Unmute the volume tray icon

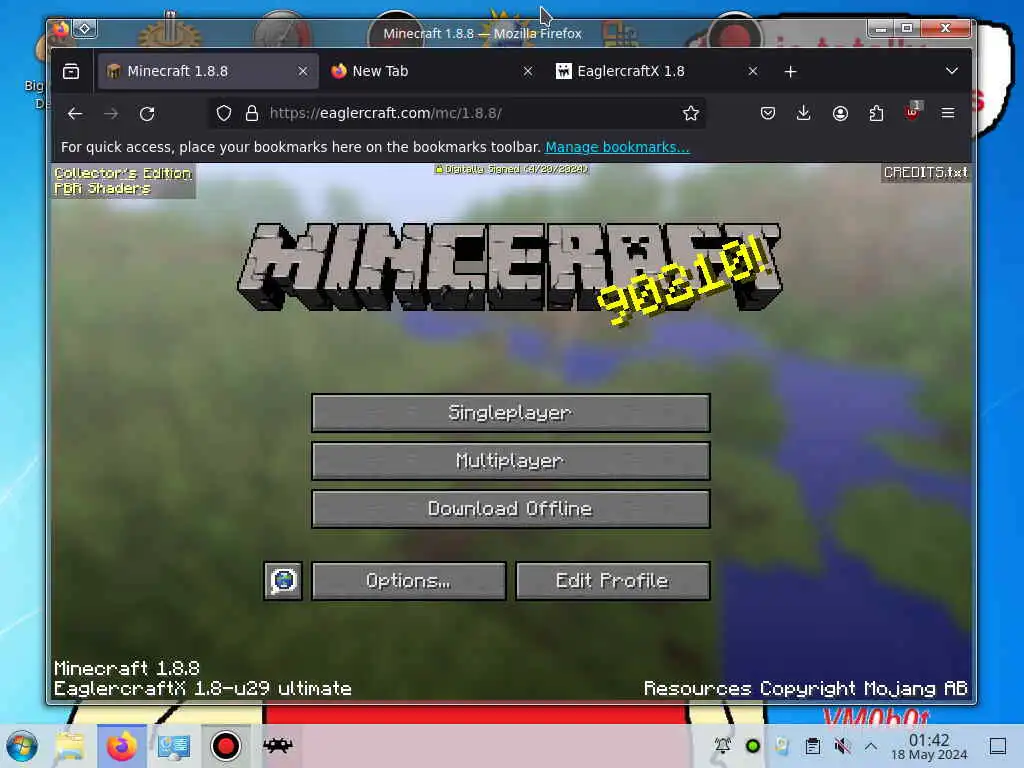842,746
